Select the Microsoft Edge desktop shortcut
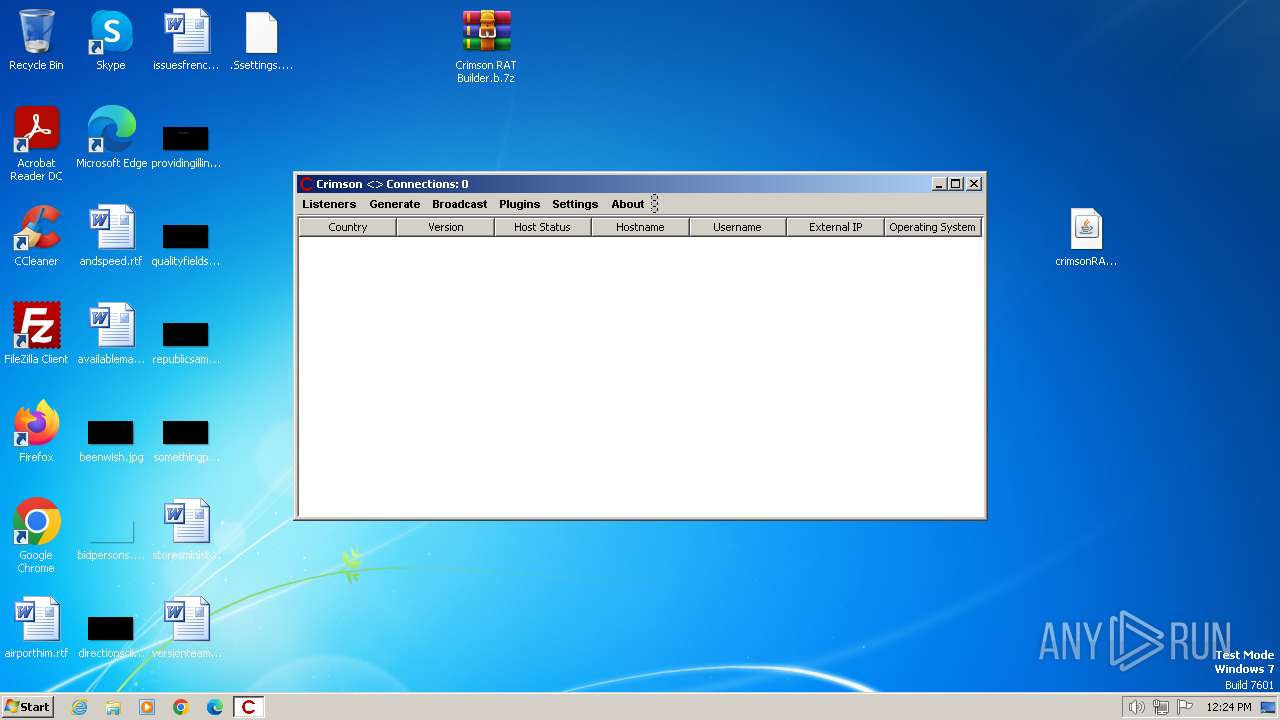This screenshot has width=1280, height=720. pos(111,138)
